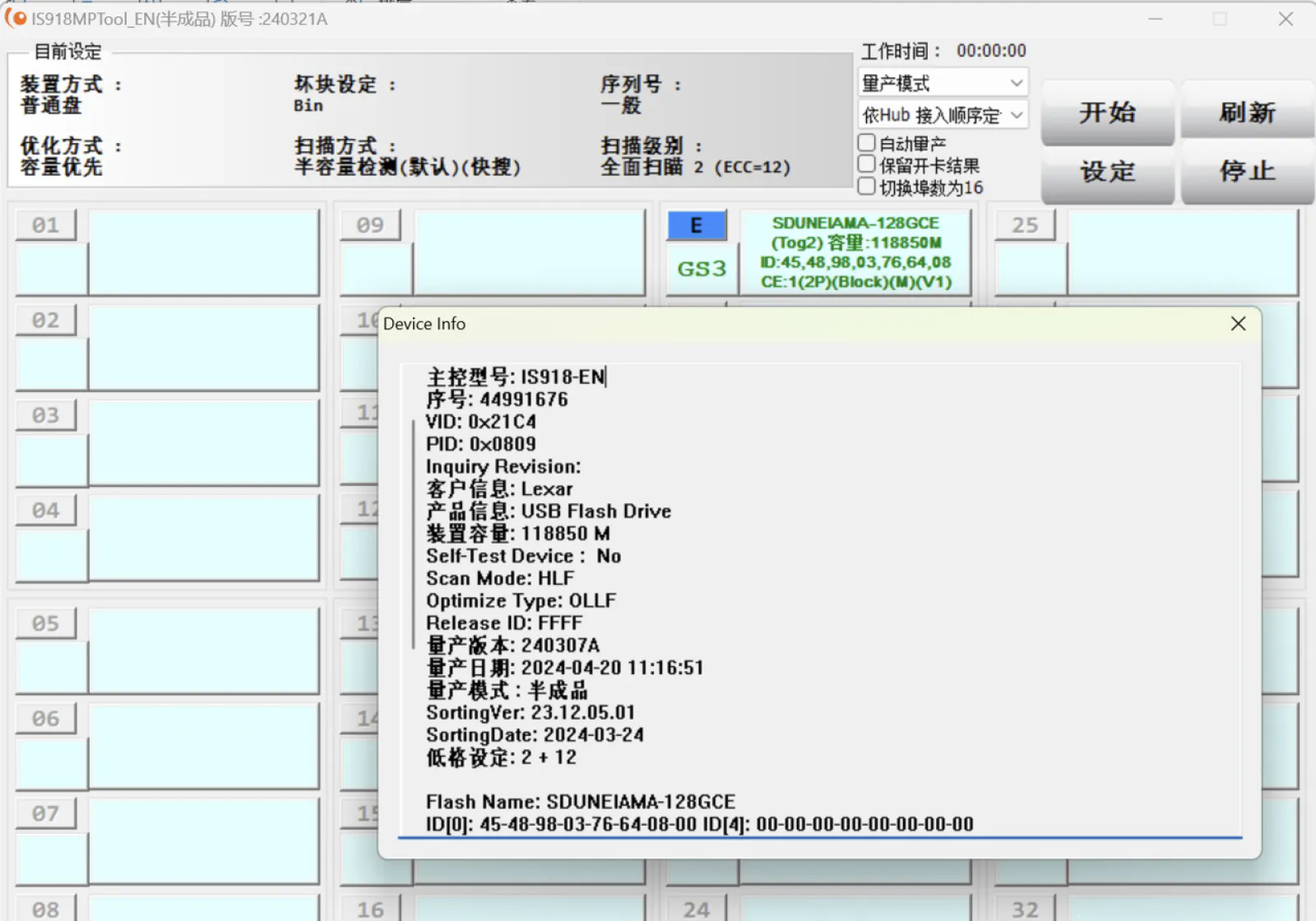Click the SortingVer: 23.12.05.01 line
The image size is (1316, 921).
click(x=531, y=712)
